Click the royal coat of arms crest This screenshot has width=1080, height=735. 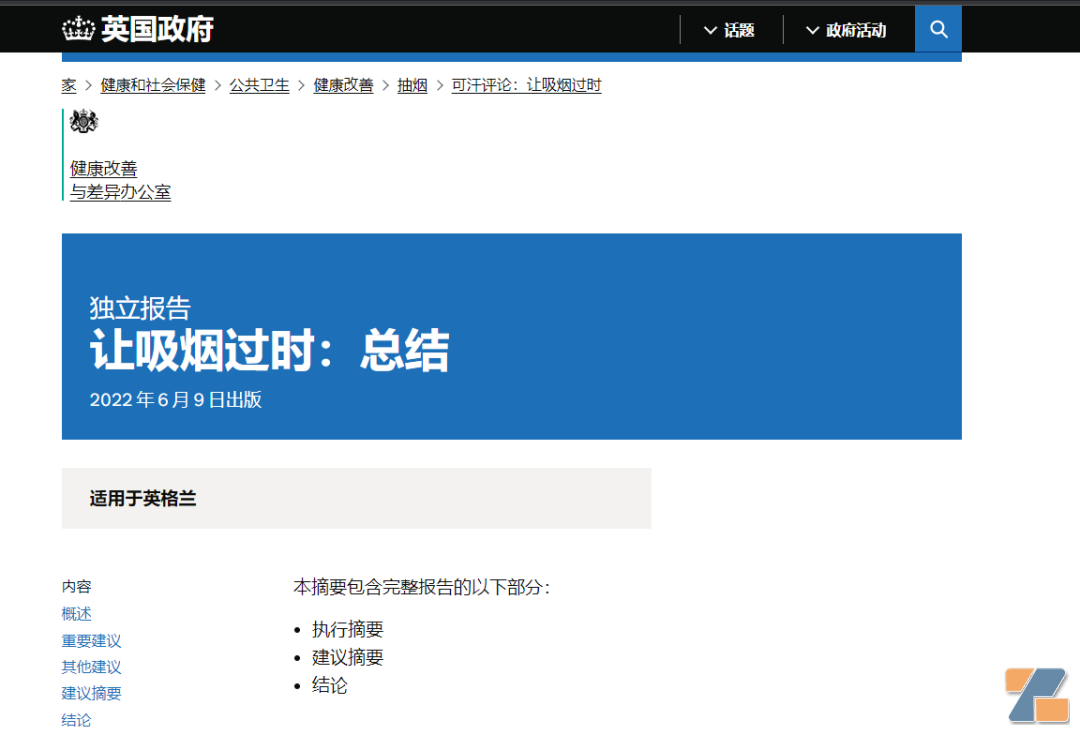click(x=84, y=122)
